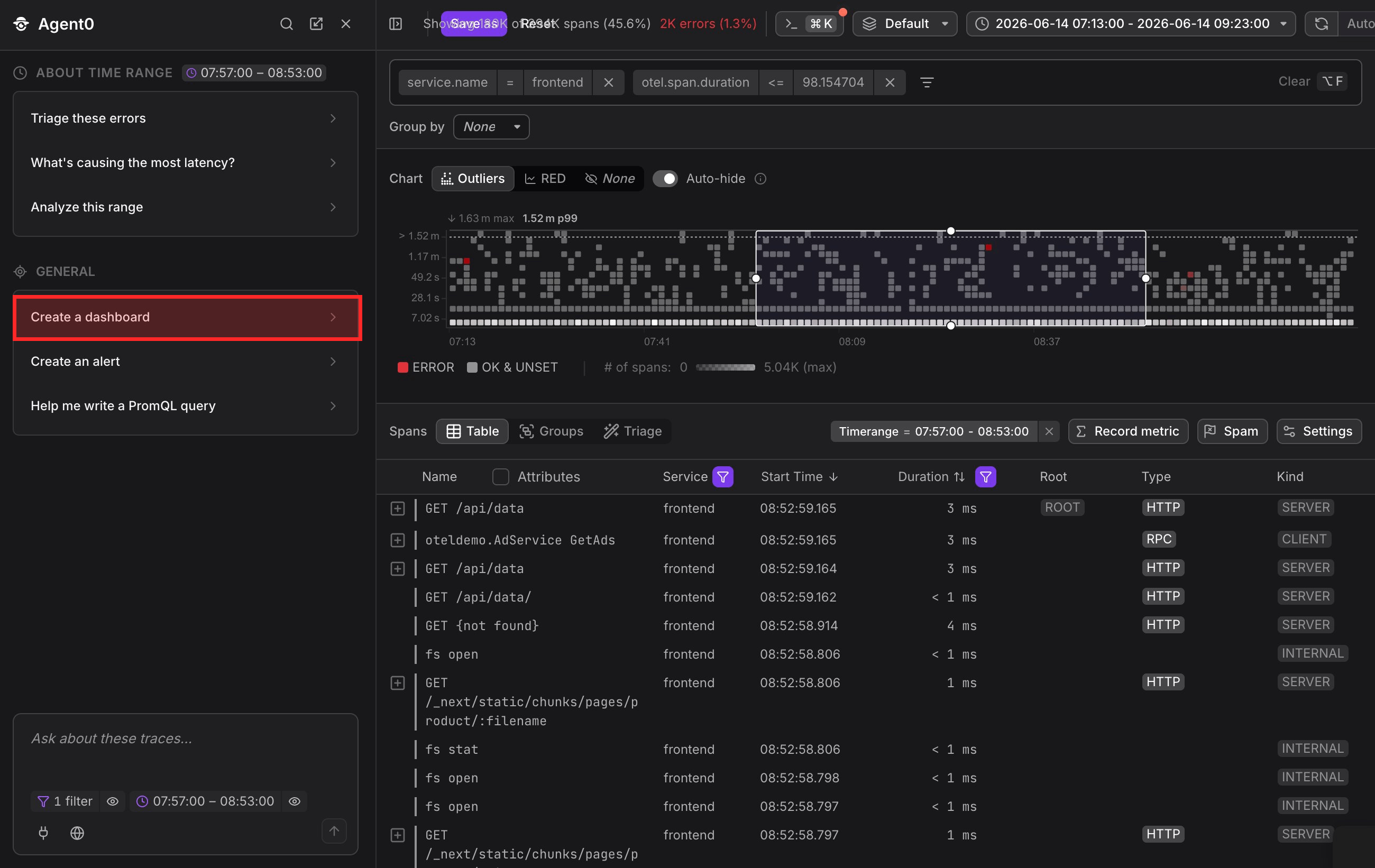Open What's causing the most latency suggestion

(x=185, y=163)
